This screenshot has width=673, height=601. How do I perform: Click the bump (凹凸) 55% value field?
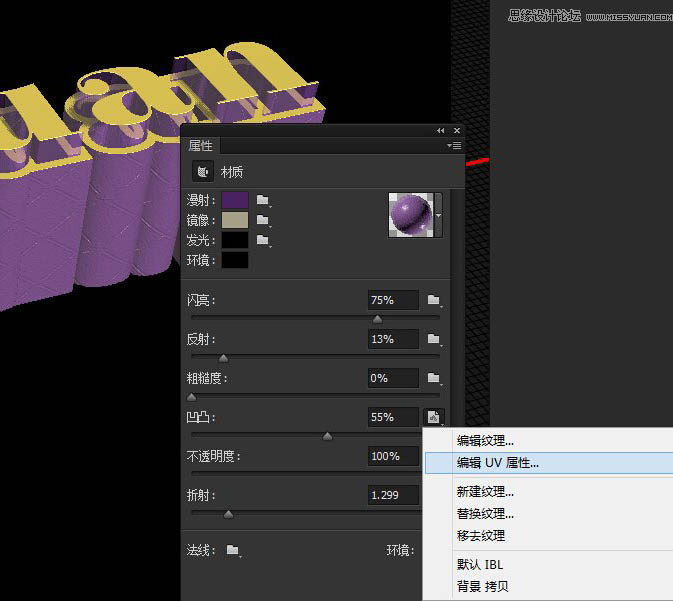393,417
